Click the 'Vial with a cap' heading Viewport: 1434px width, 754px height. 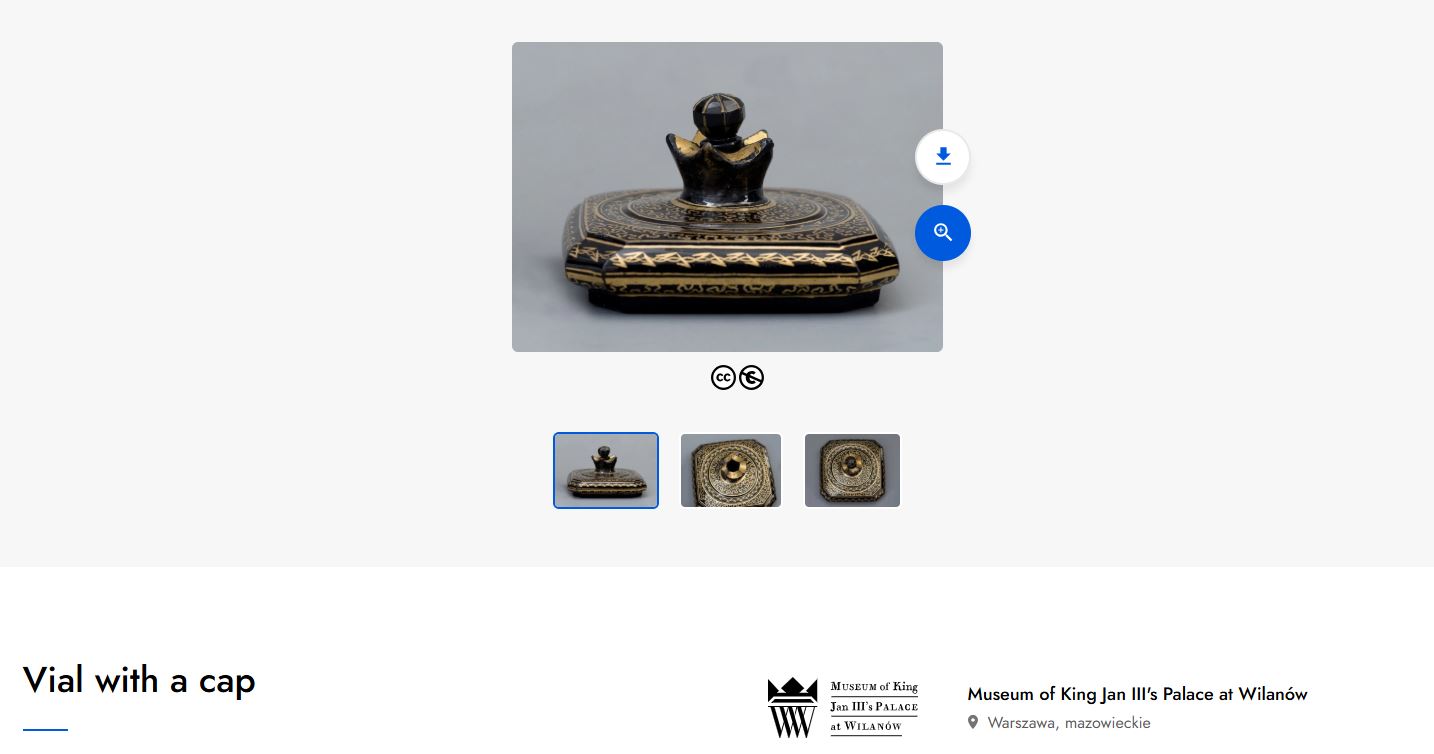point(139,680)
